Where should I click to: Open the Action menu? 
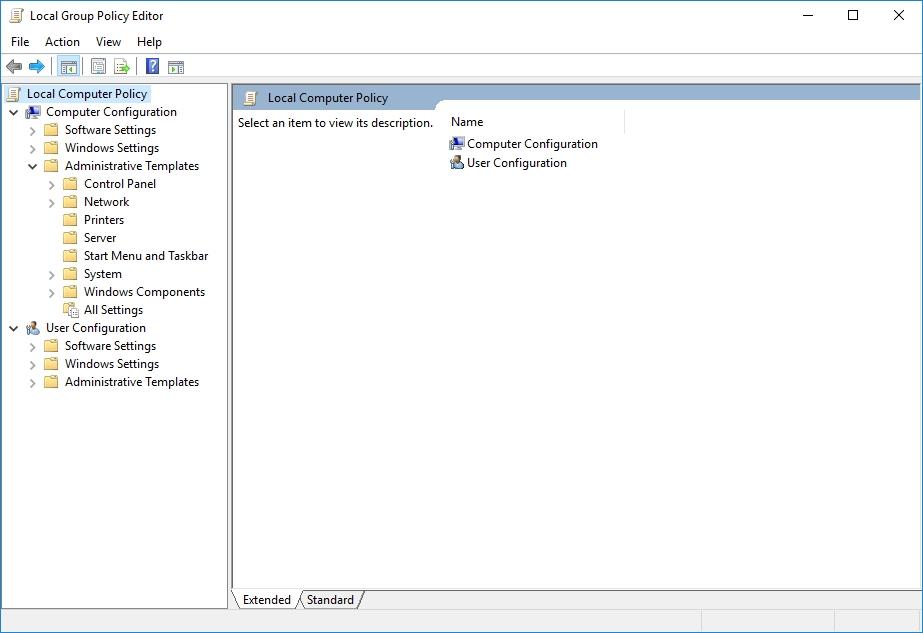tap(62, 42)
